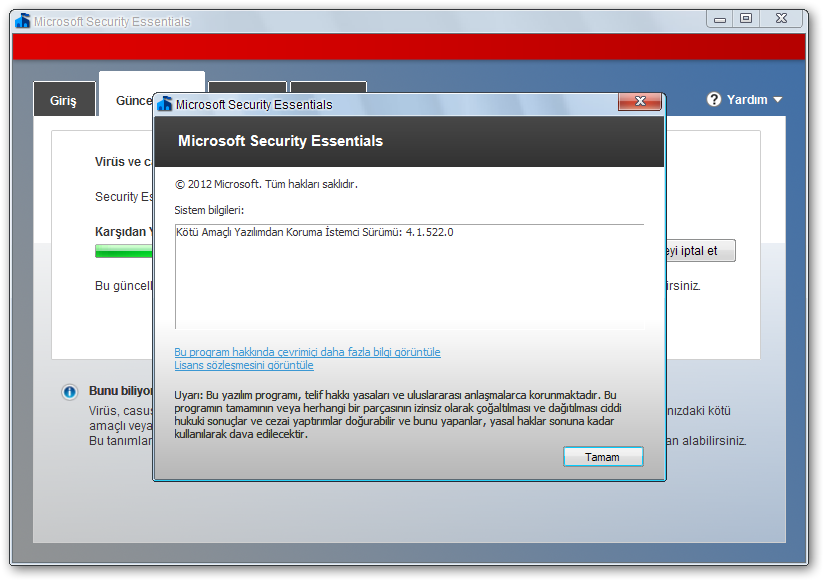Minimize the main Security Essentials window
Viewport: 824px width, 581px height.
(720, 19)
